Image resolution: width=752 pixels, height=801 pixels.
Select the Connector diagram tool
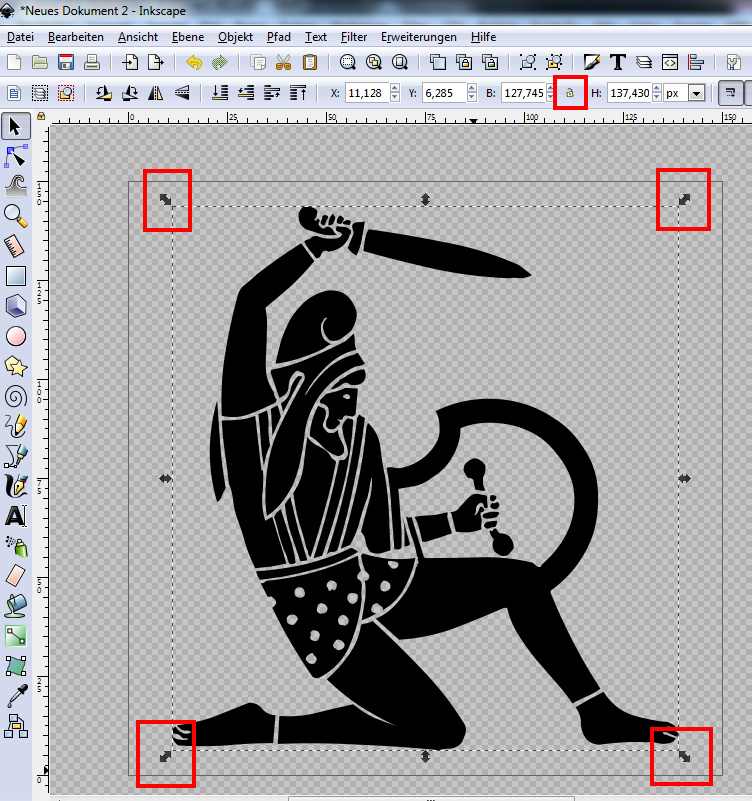16,726
